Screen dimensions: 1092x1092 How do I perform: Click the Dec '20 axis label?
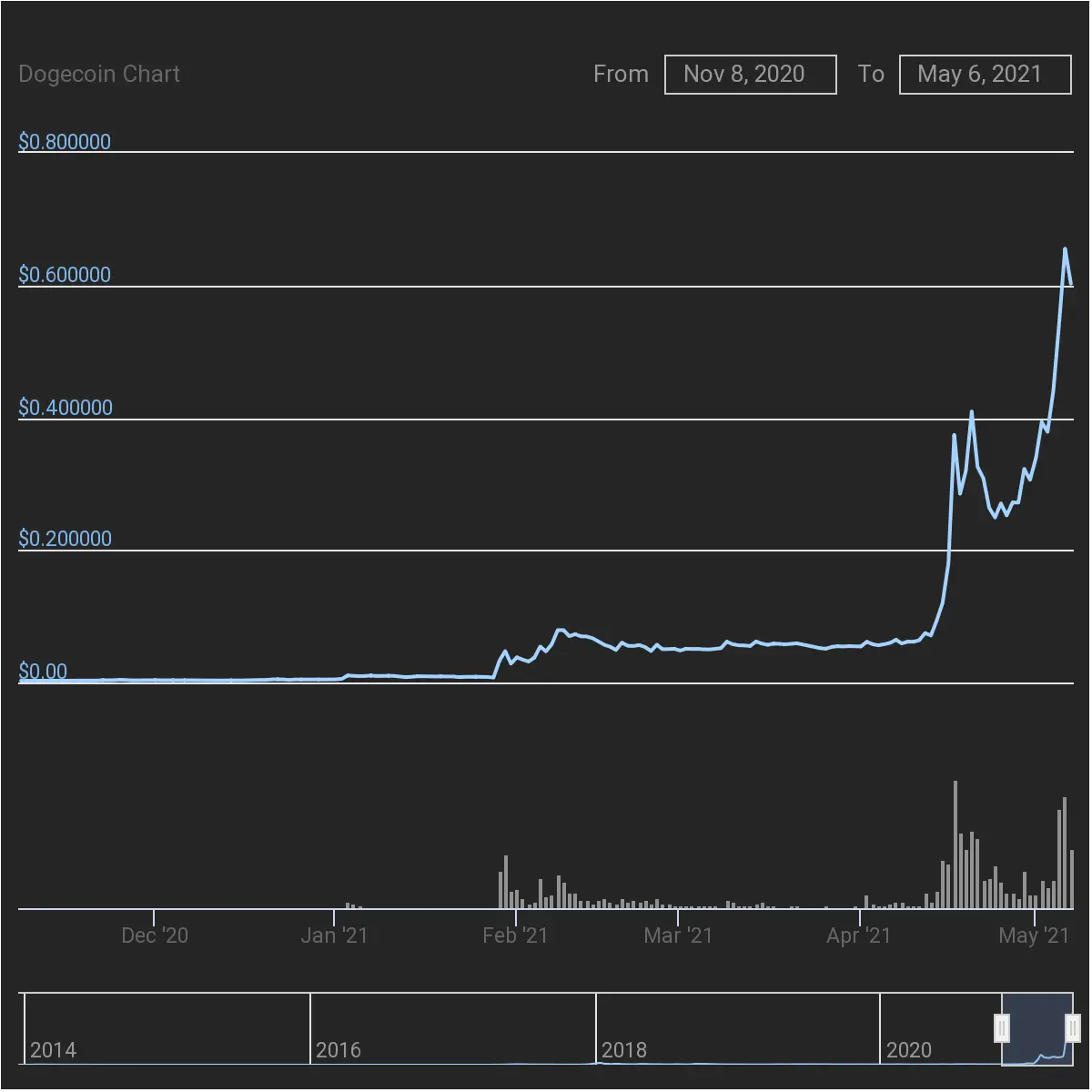click(155, 935)
